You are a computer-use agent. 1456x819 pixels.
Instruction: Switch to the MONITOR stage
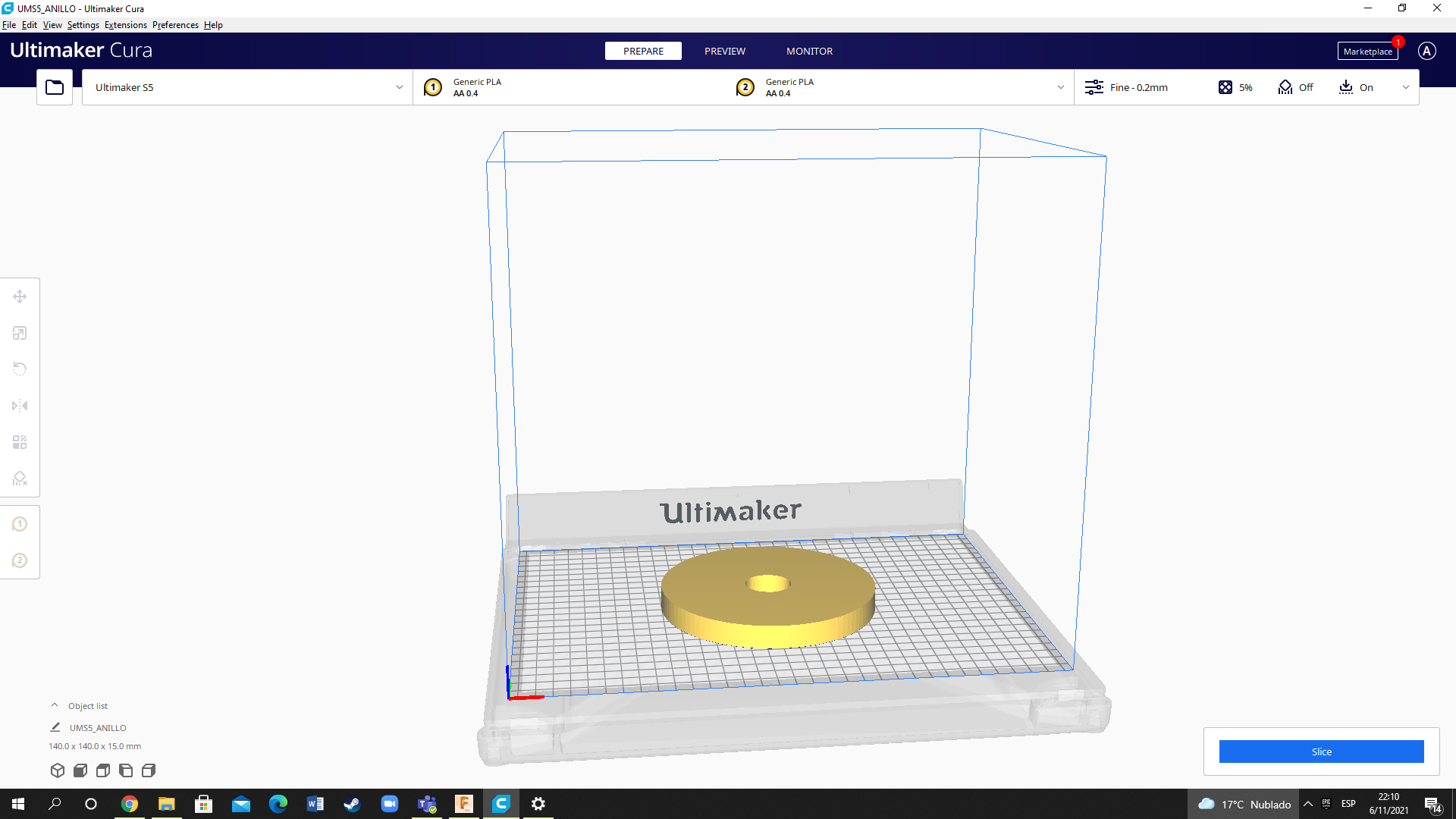coord(809,51)
